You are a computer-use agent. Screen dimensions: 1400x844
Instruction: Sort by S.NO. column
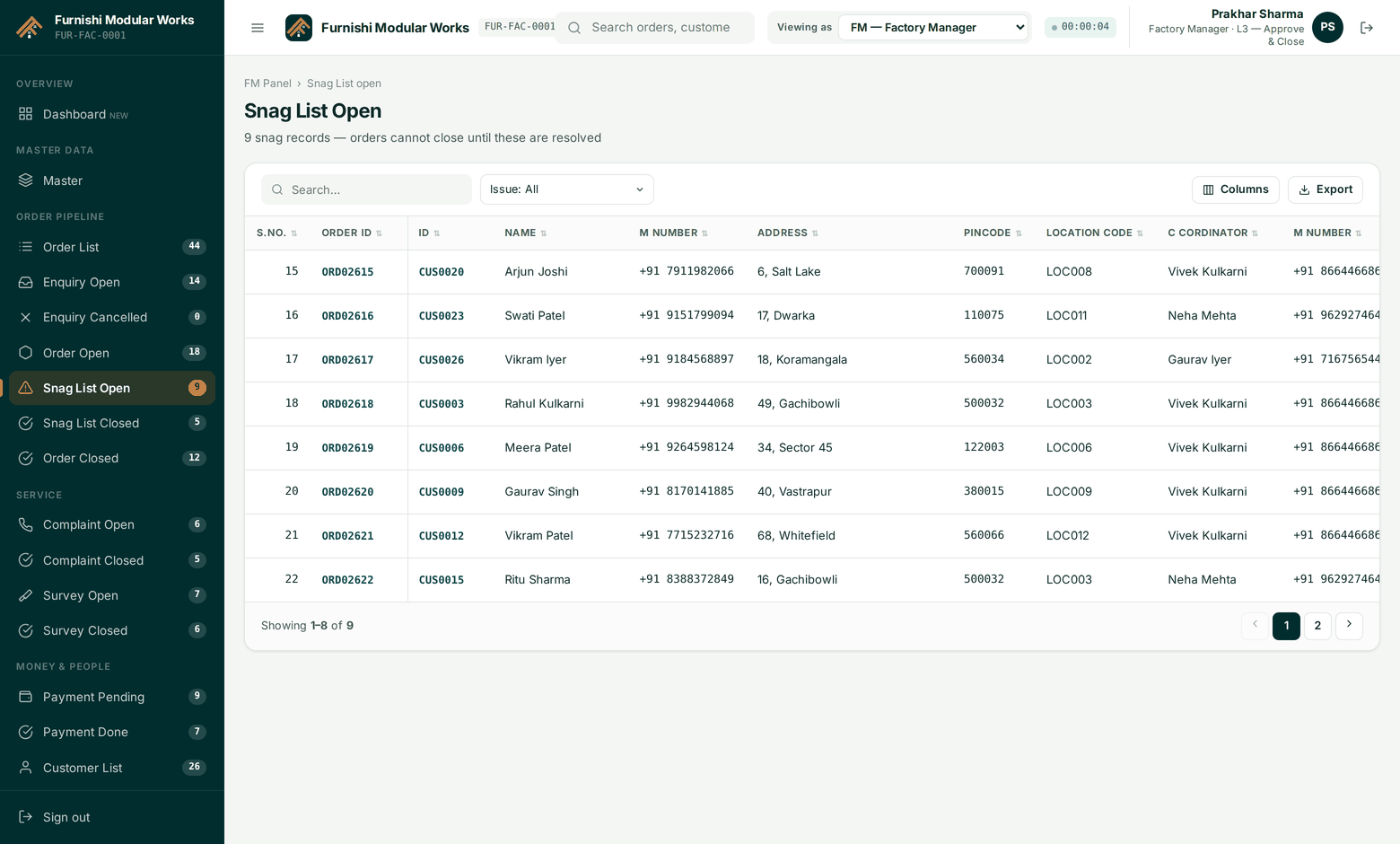pyautogui.click(x=276, y=233)
